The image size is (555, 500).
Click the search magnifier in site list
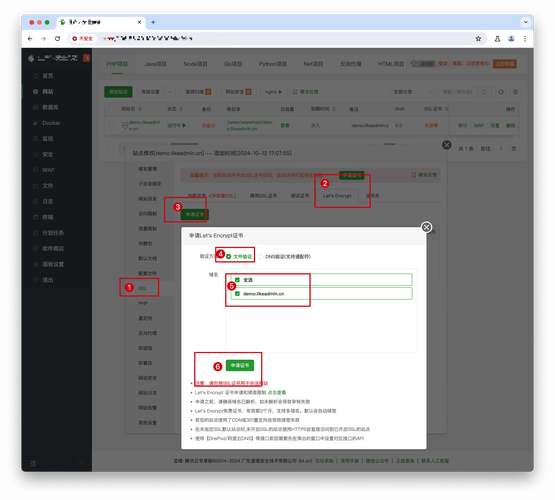tap(484, 92)
